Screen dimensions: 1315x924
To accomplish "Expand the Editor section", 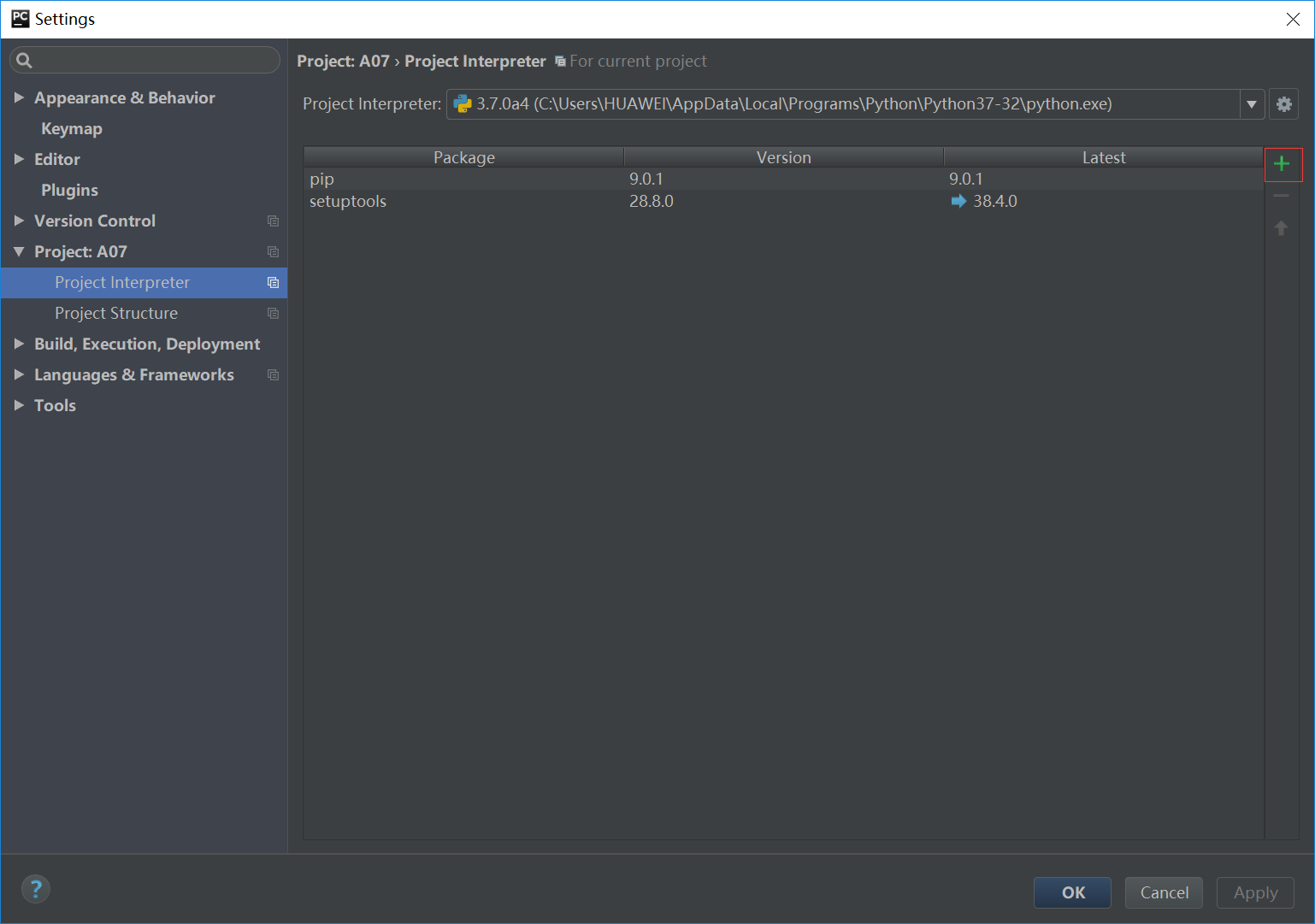I will pyautogui.click(x=19, y=159).
